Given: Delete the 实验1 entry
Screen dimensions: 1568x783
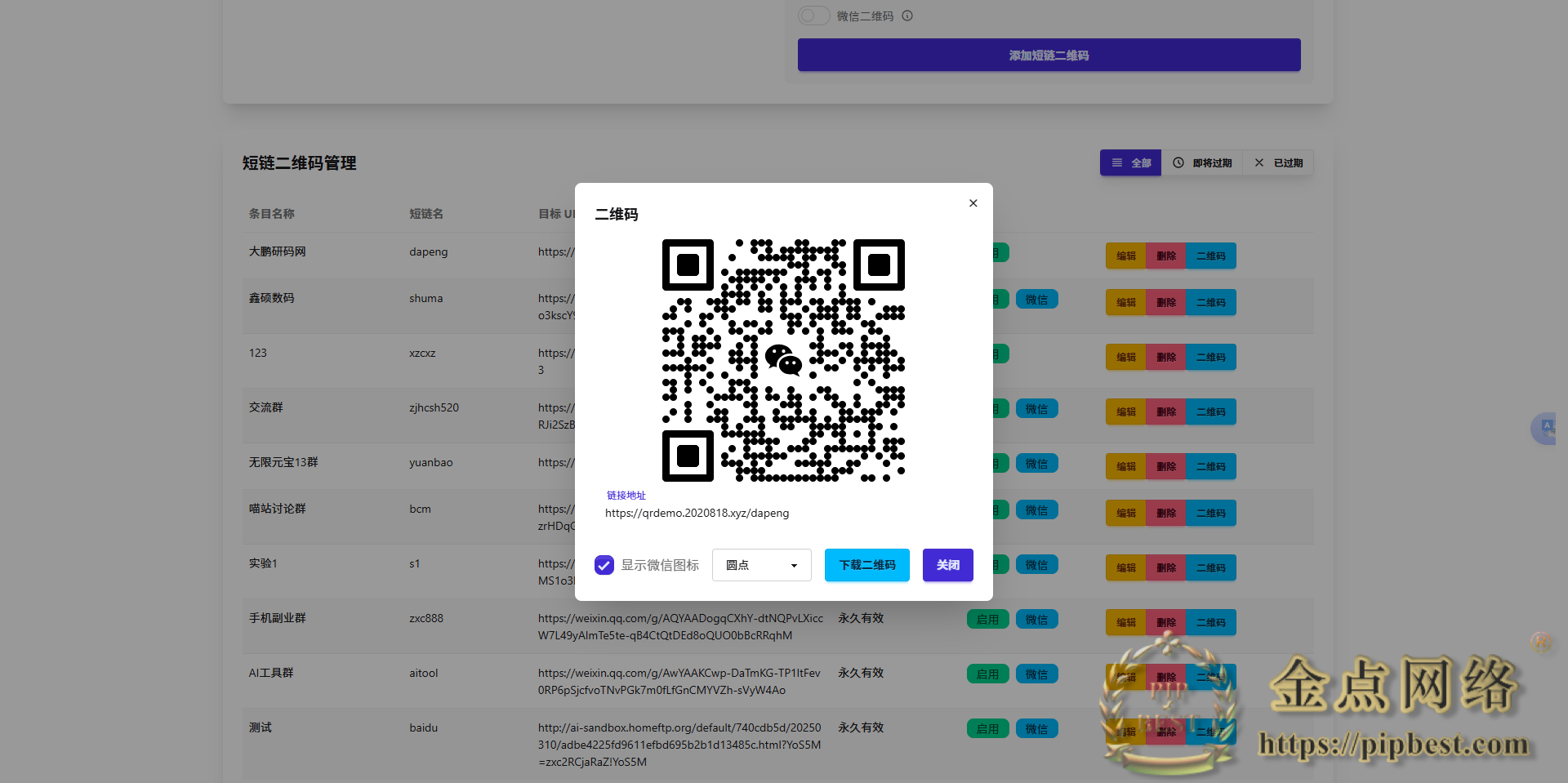Looking at the screenshot, I should (x=1165, y=567).
